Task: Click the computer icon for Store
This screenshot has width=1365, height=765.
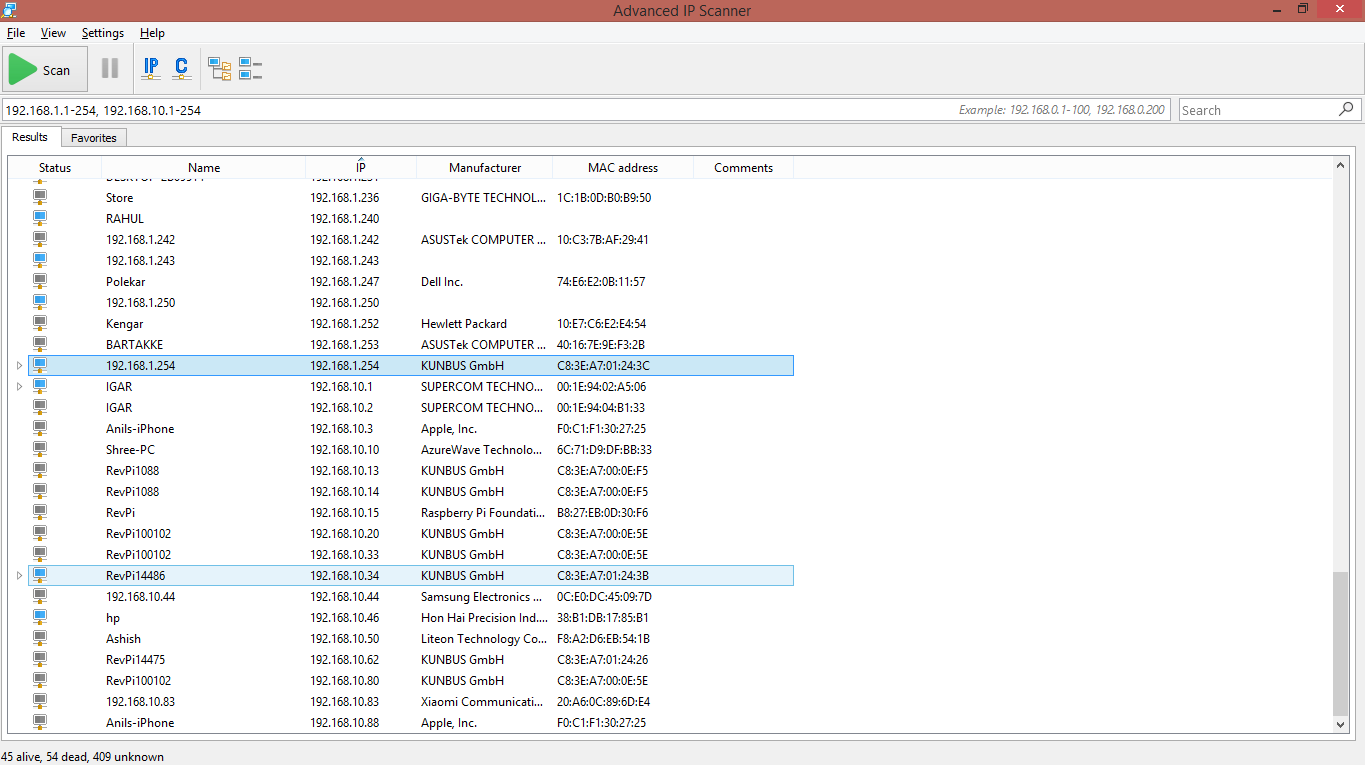Action: point(40,198)
